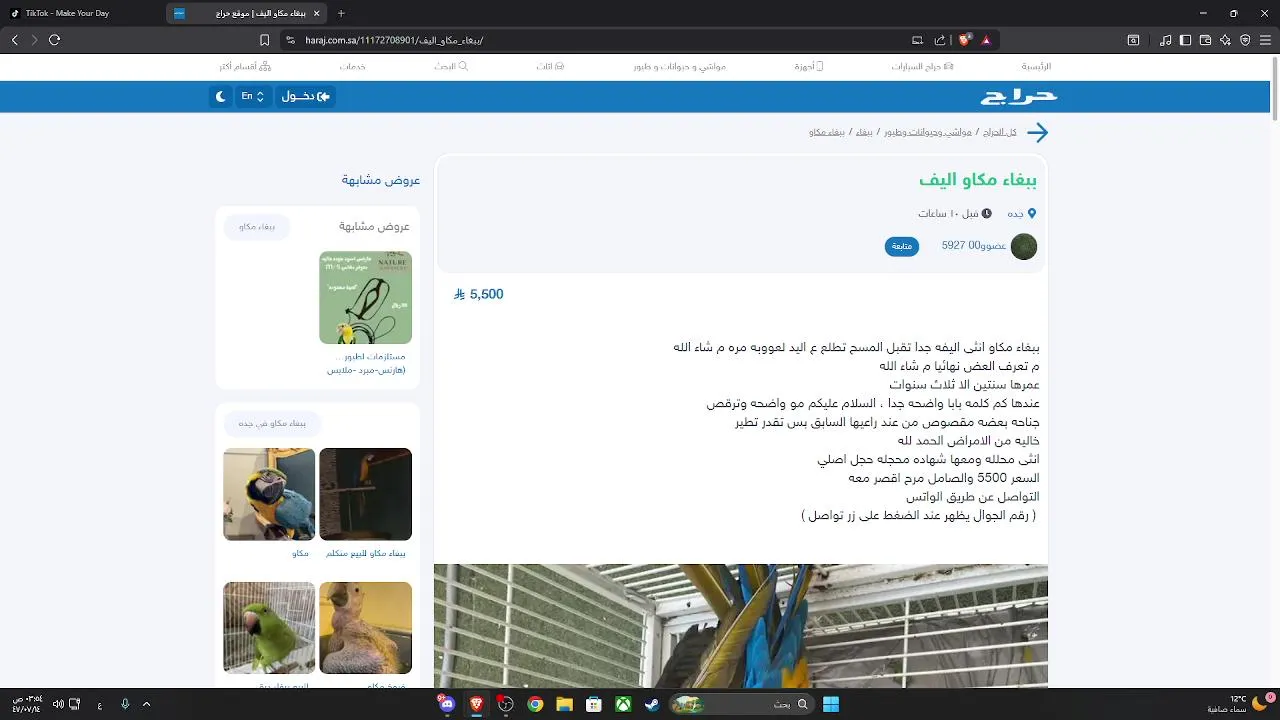The image size is (1280, 720).
Task: Click the حراج site logo
Action: click(x=1018, y=96)
